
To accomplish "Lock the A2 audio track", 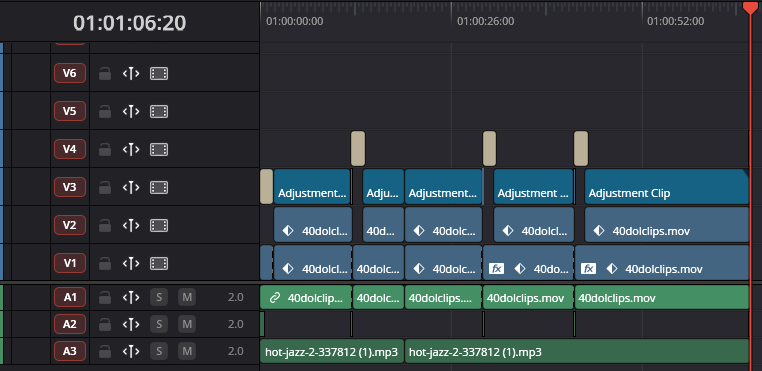I will tap(104, 324).
